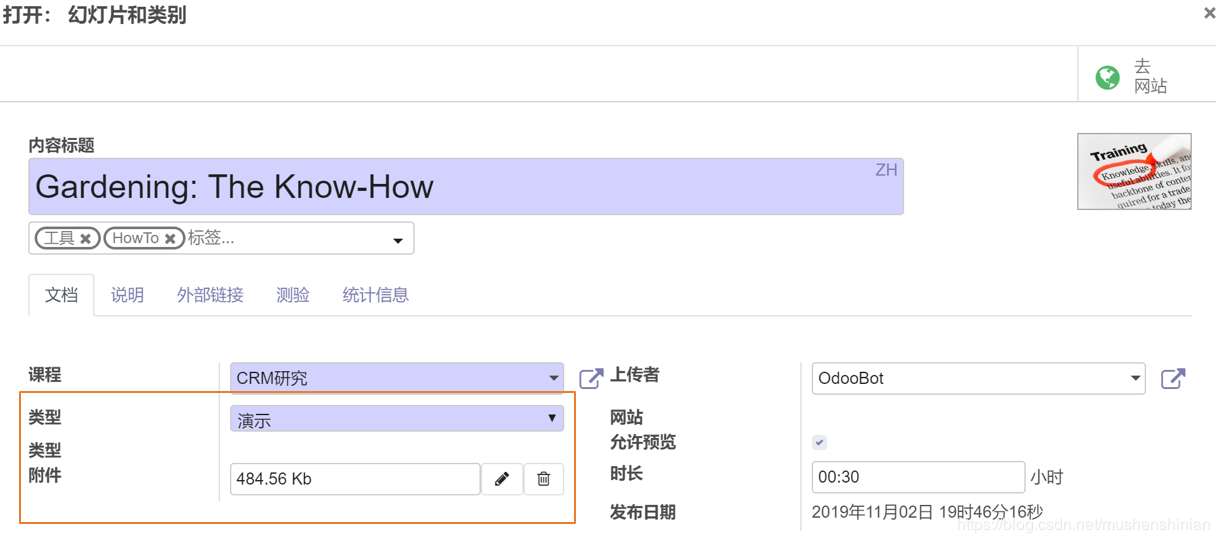
Task: Open external link for OdooBot uploader
Action: (x=1173, y=378)
